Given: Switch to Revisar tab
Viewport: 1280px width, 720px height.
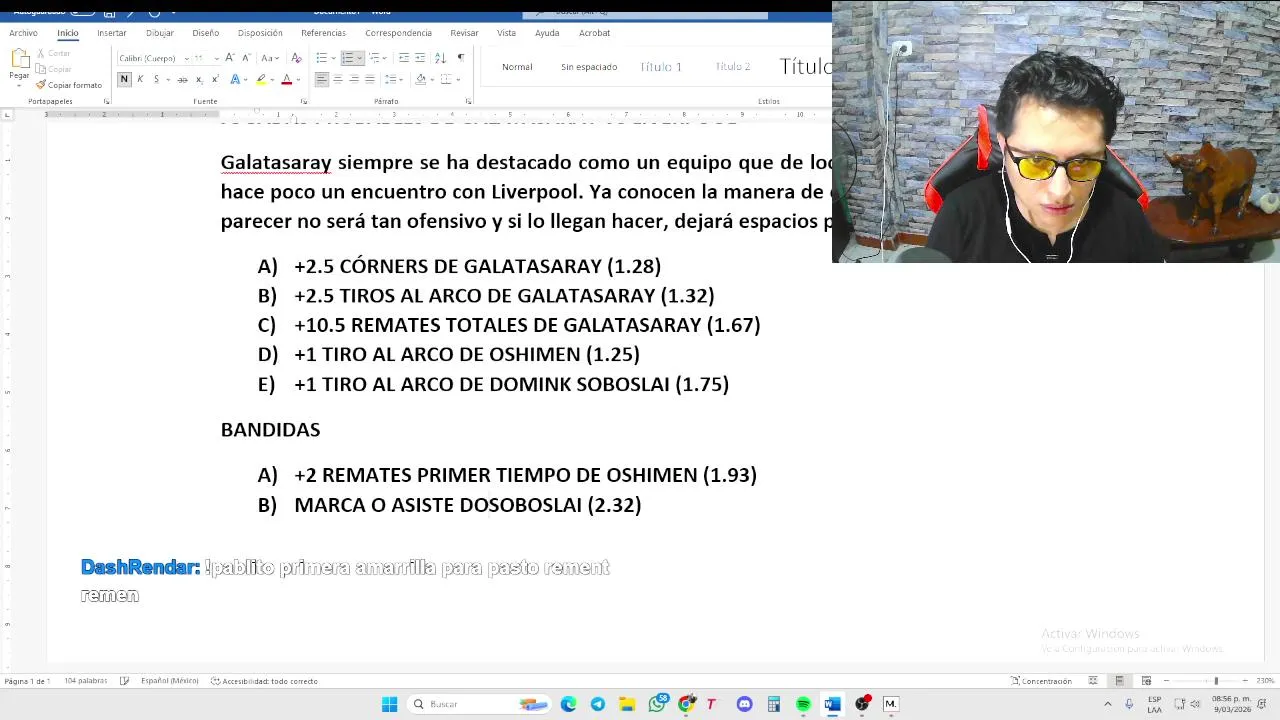Looking at the screenshot, I should tap(464, 33).
